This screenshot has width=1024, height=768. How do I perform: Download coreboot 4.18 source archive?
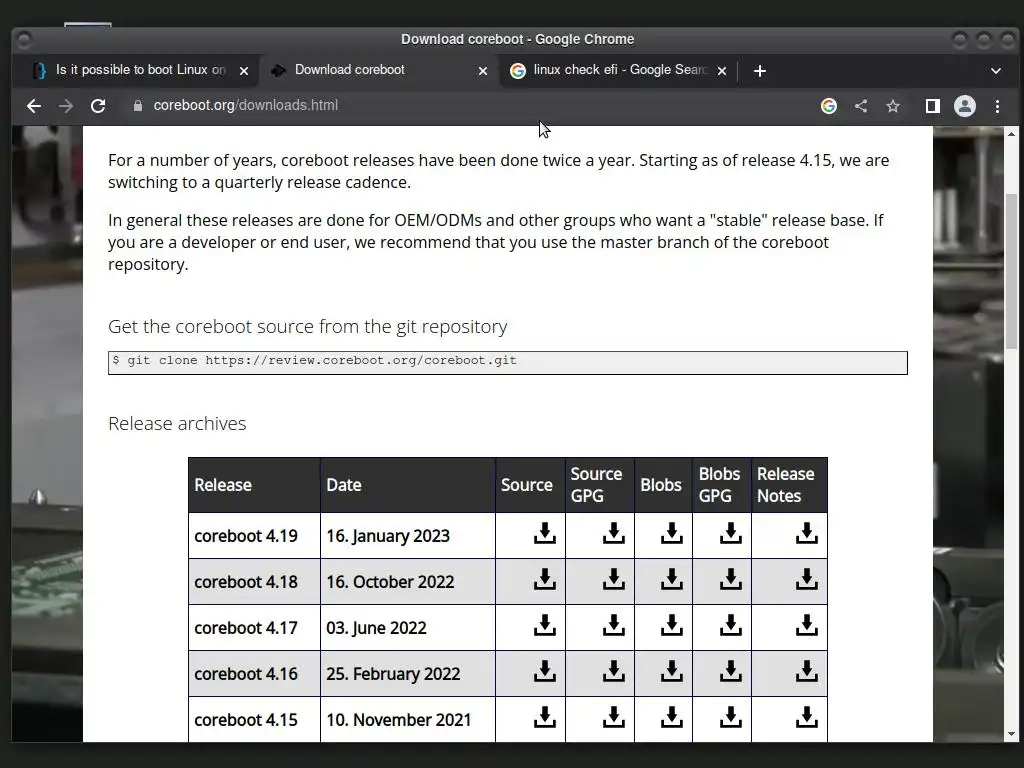point(545,579)
